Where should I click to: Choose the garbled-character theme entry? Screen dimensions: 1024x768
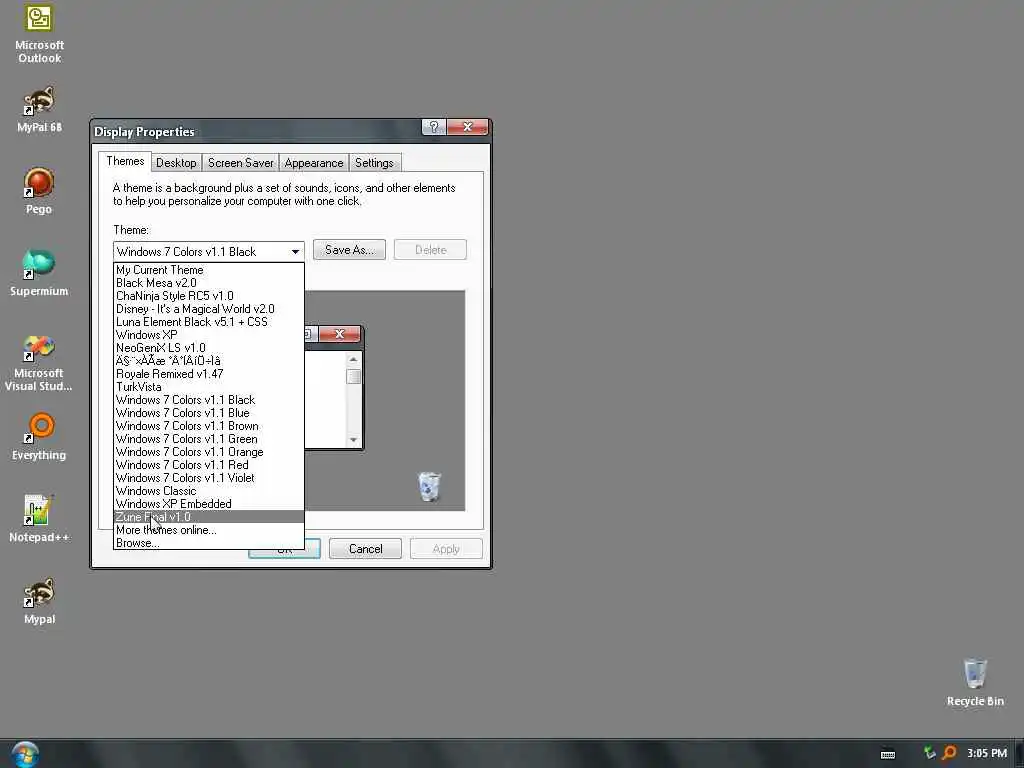click(x=208, y=360)
